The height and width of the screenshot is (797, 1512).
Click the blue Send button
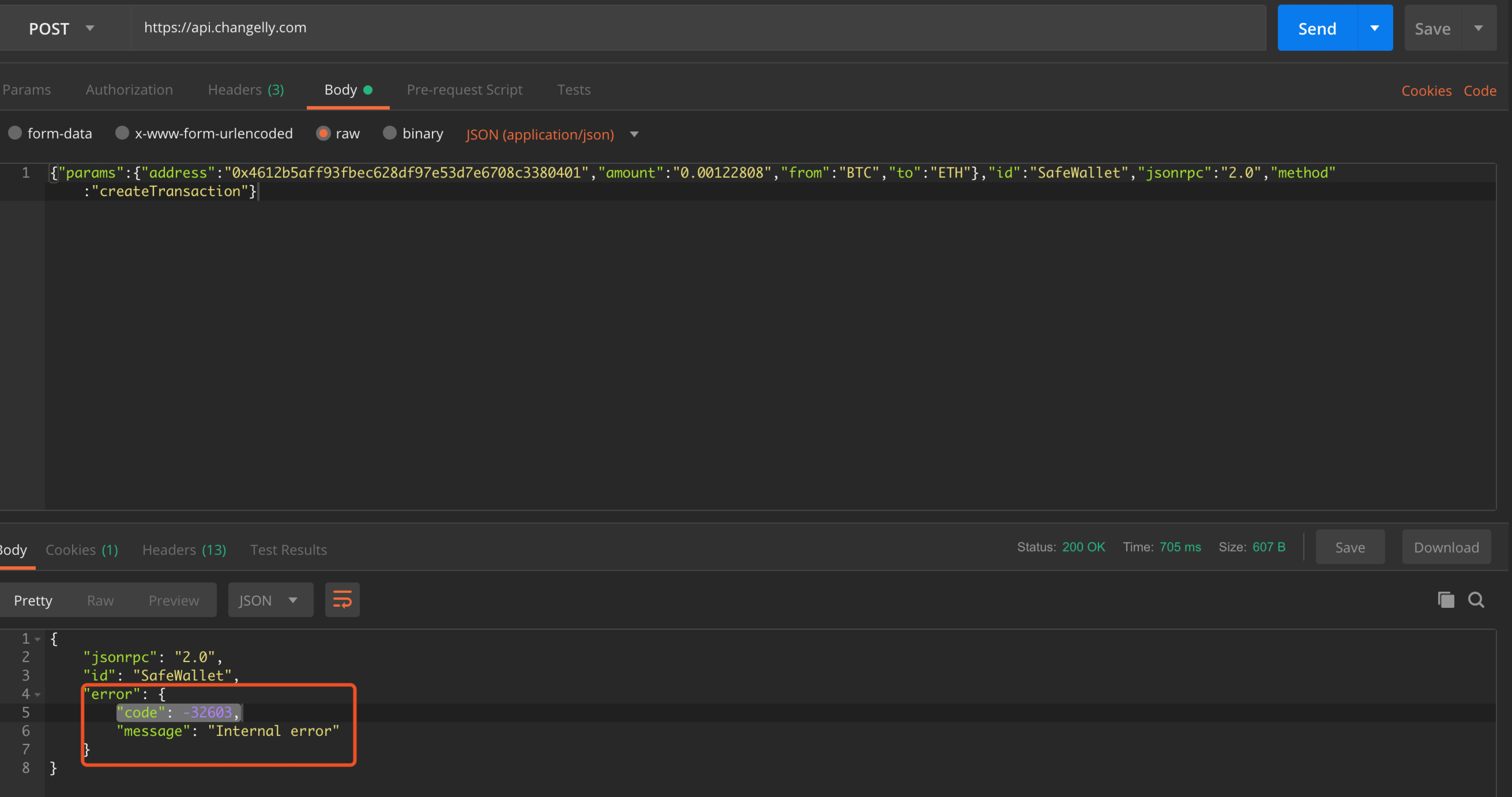tap(1318, 28)
